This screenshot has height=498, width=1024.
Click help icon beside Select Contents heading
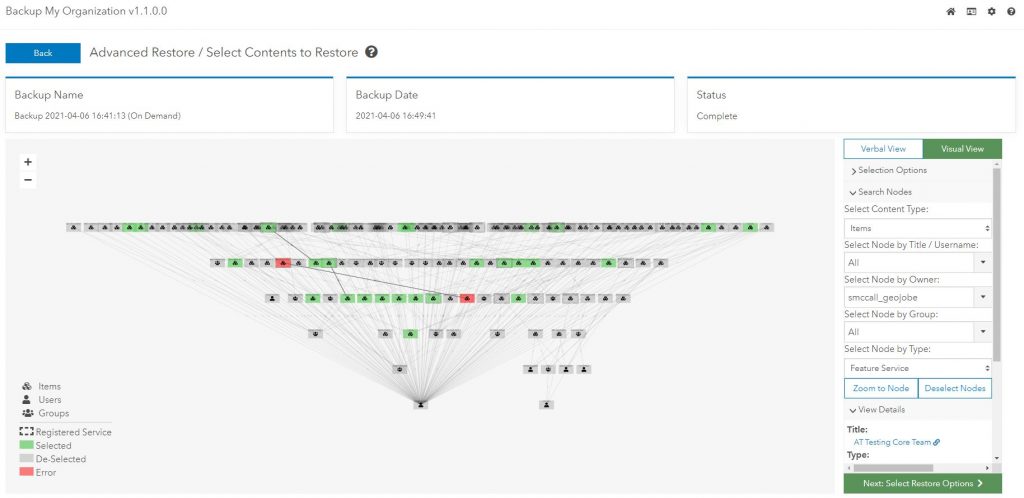372,52
